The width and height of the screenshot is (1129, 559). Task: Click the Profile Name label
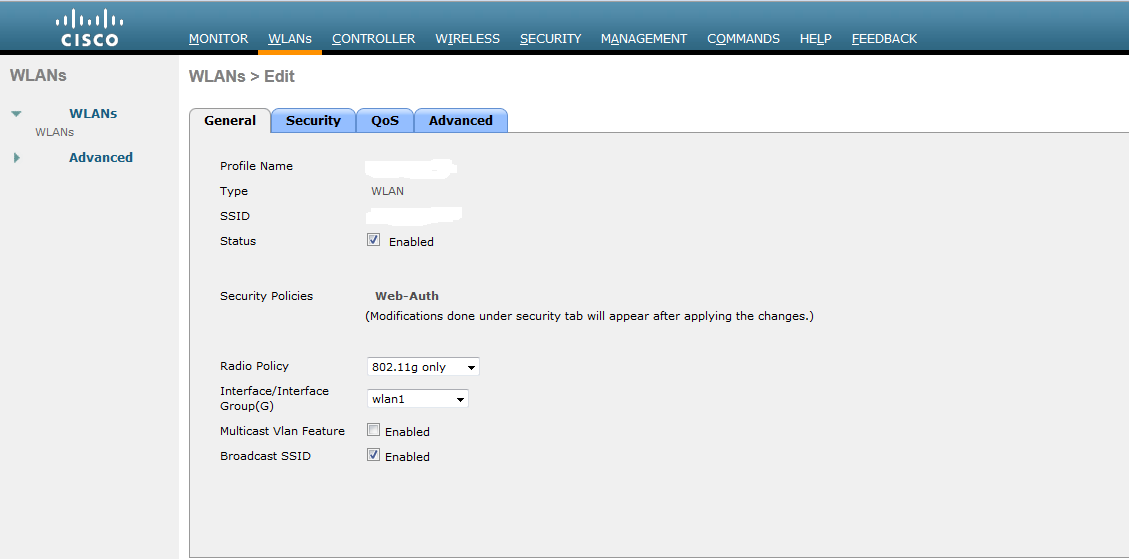point(256,166)
